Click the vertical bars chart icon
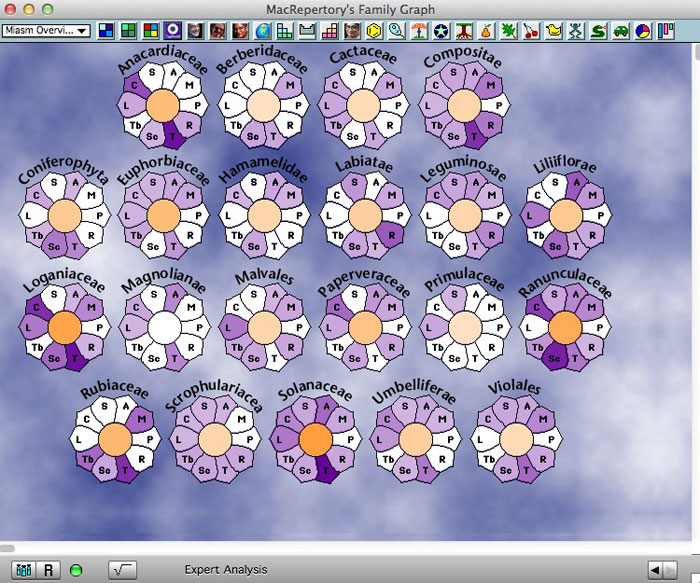 665,31
